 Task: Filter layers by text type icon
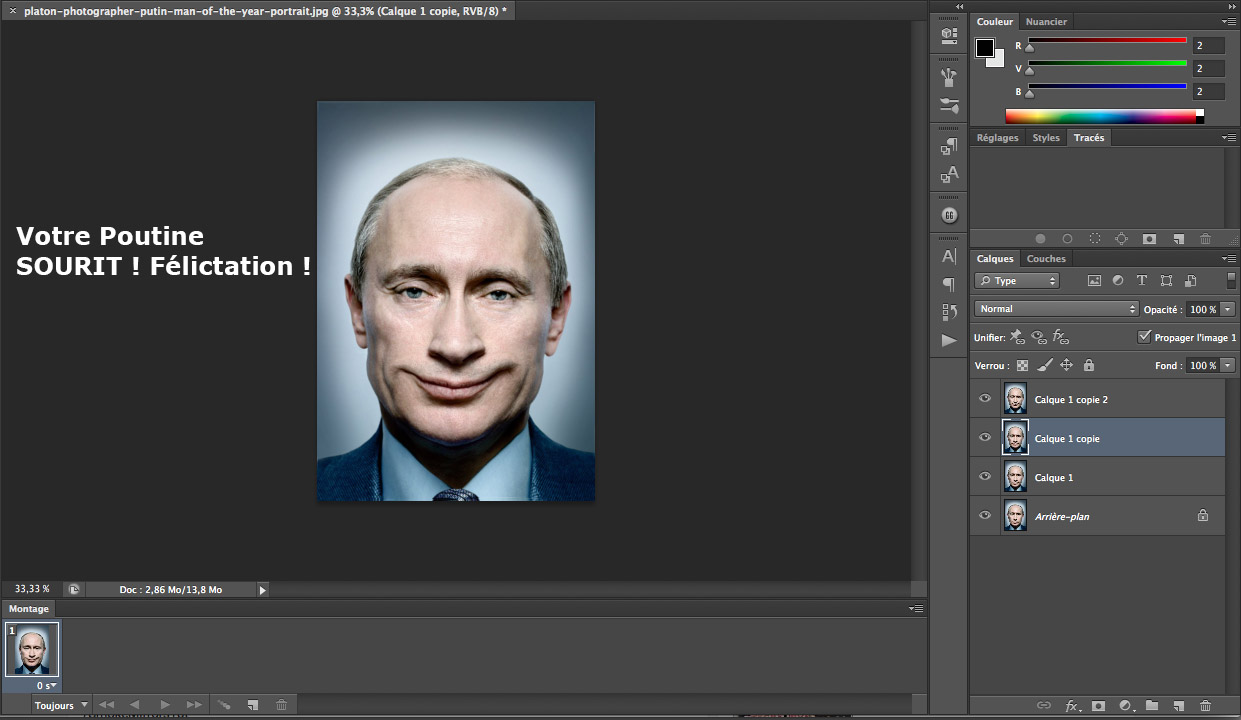[1142, 281]
